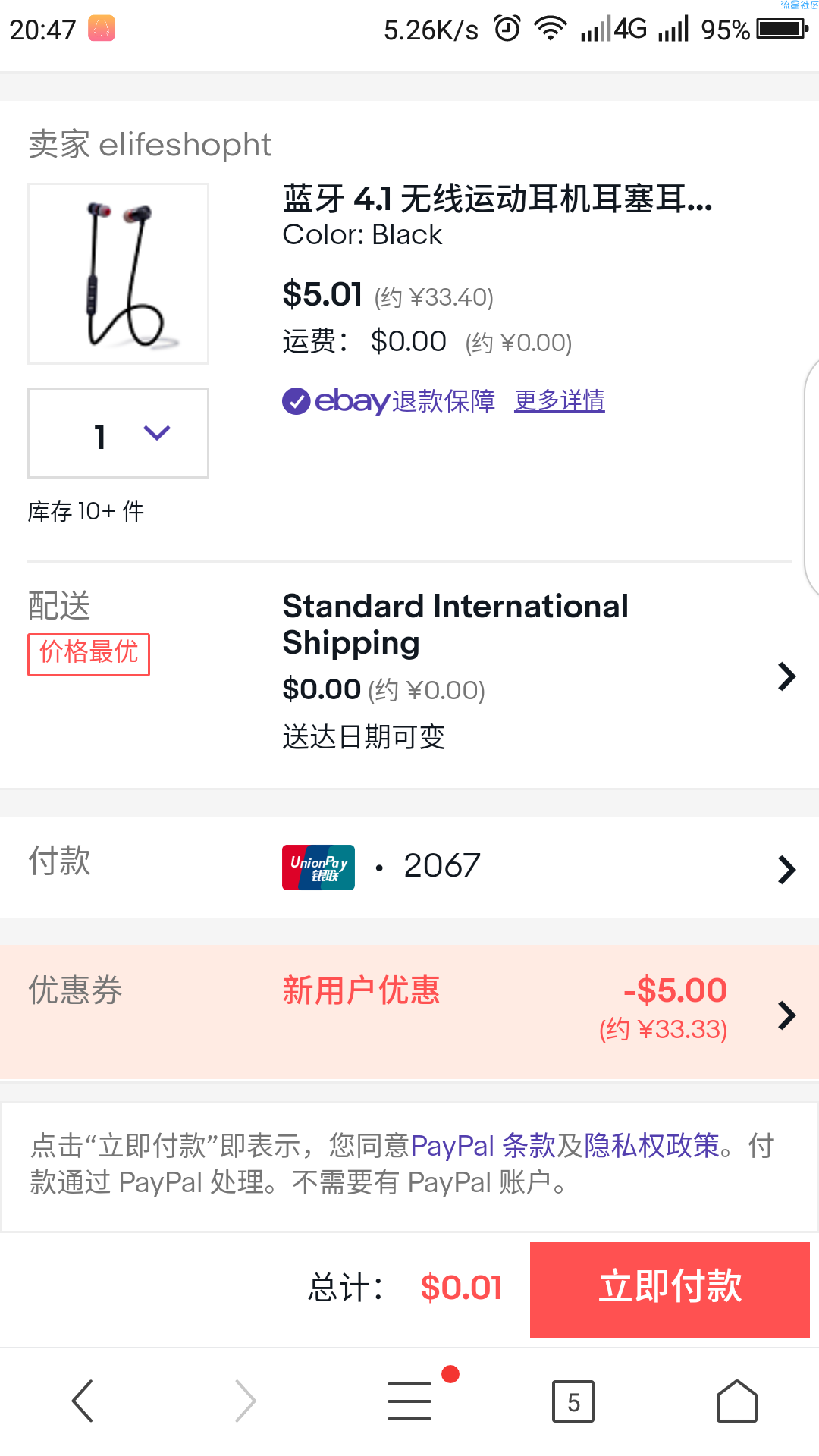
Task: Tap the 新用户优惠 coupon label
Action: pos(361,990)
